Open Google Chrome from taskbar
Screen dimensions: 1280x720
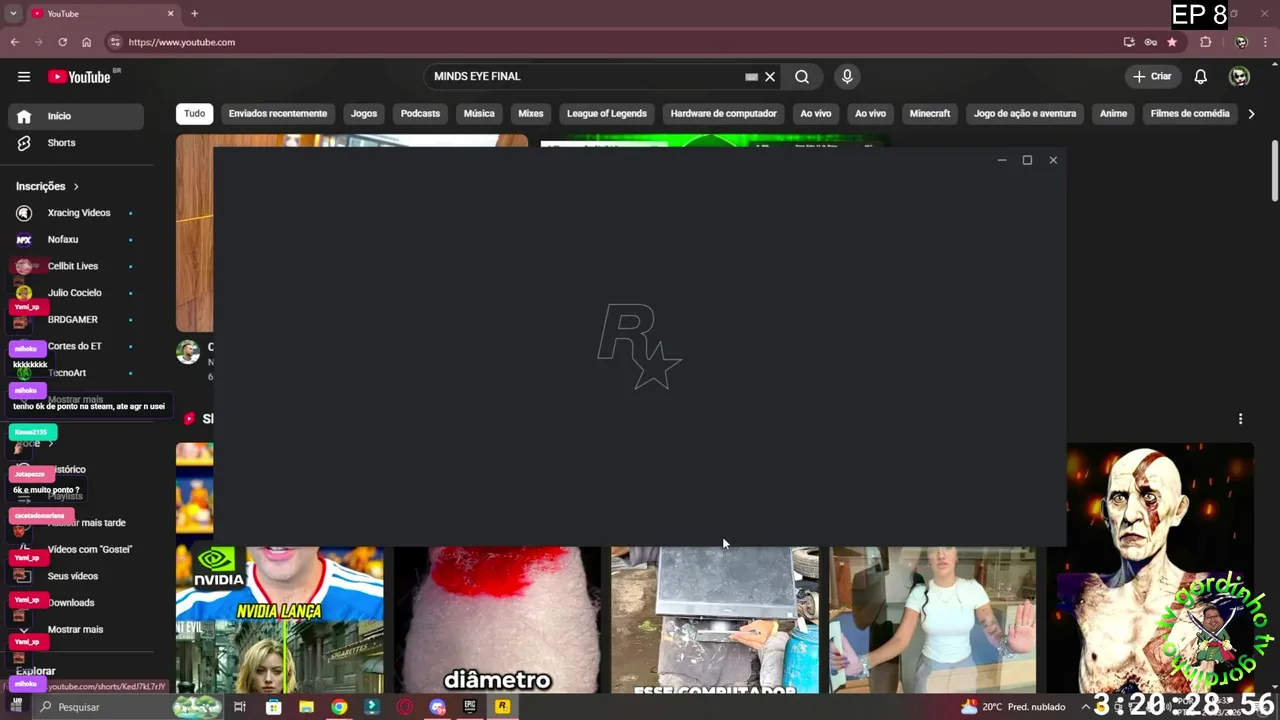click(339, 707)
